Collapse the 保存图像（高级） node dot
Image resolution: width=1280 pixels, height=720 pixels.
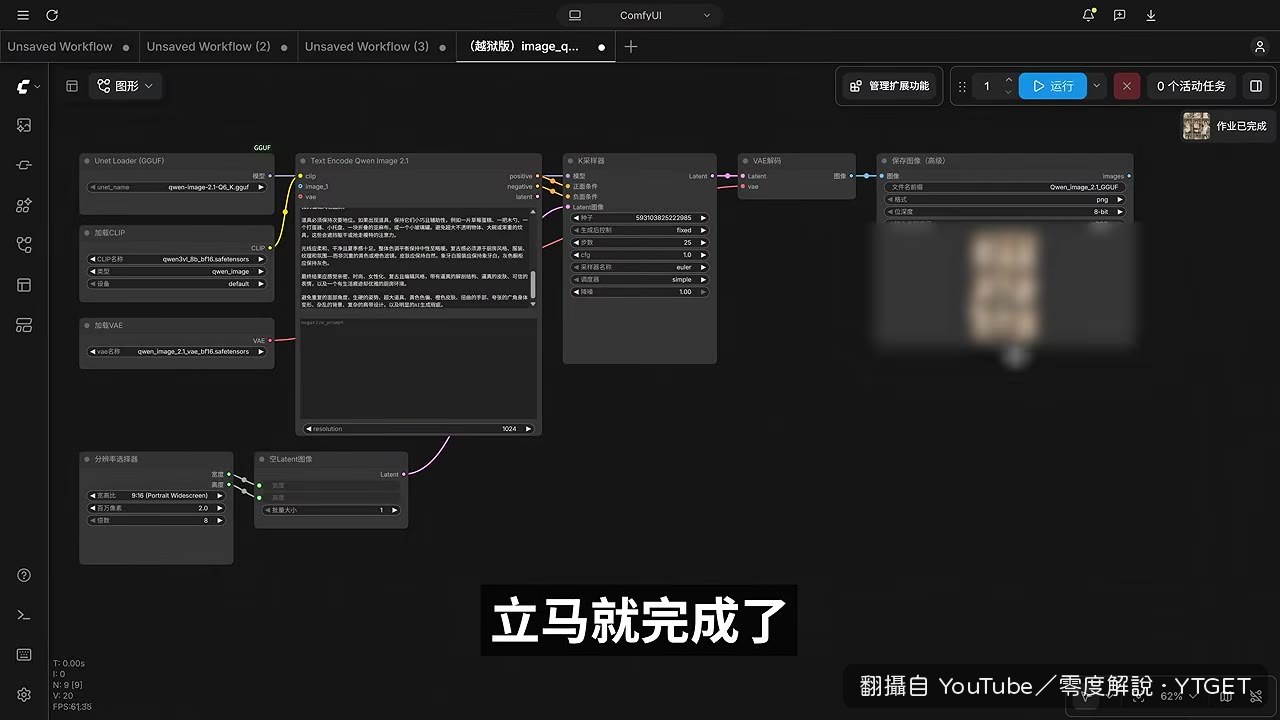pos(885,161)
